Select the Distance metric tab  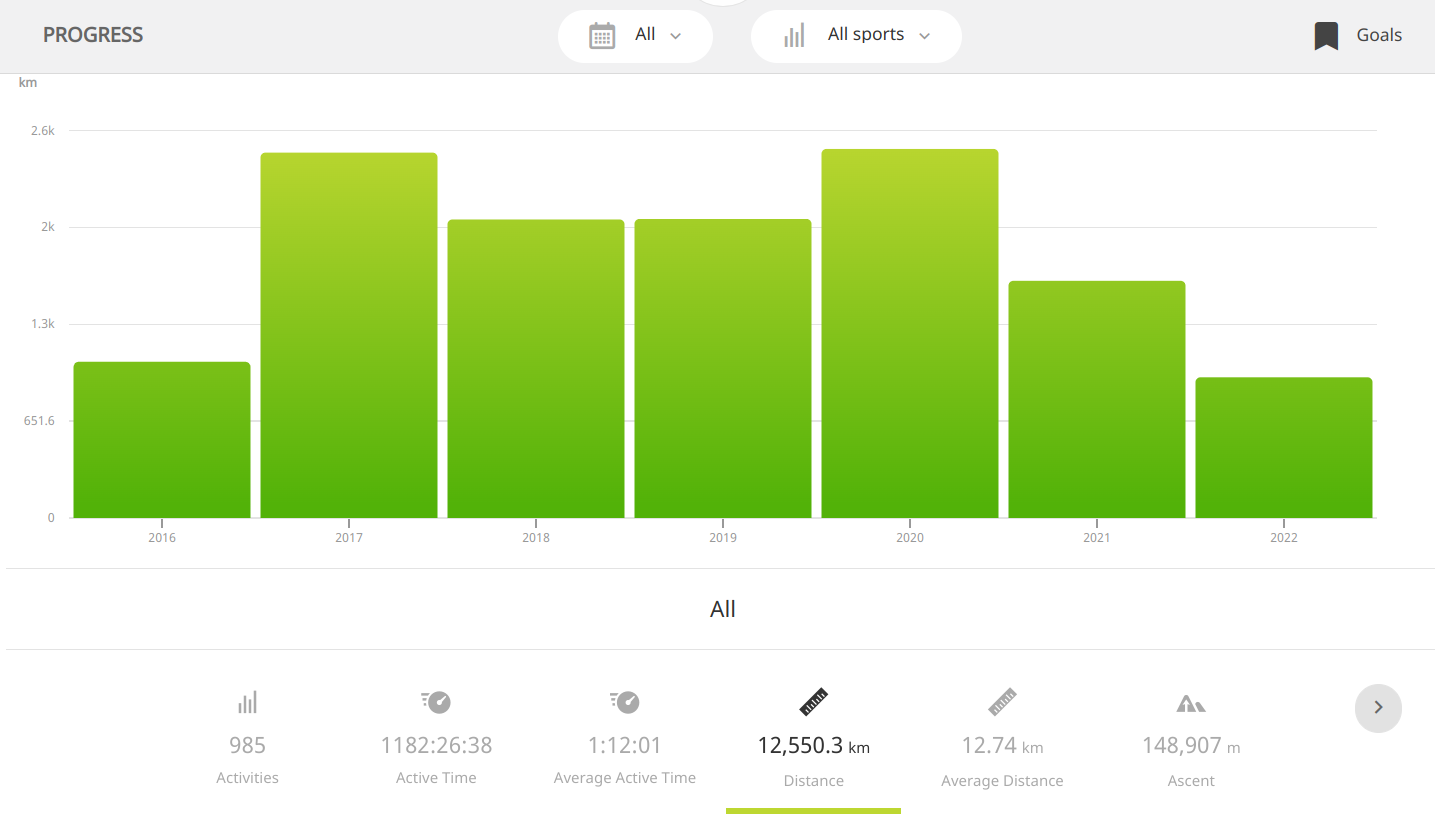click(x=814, y=740)
